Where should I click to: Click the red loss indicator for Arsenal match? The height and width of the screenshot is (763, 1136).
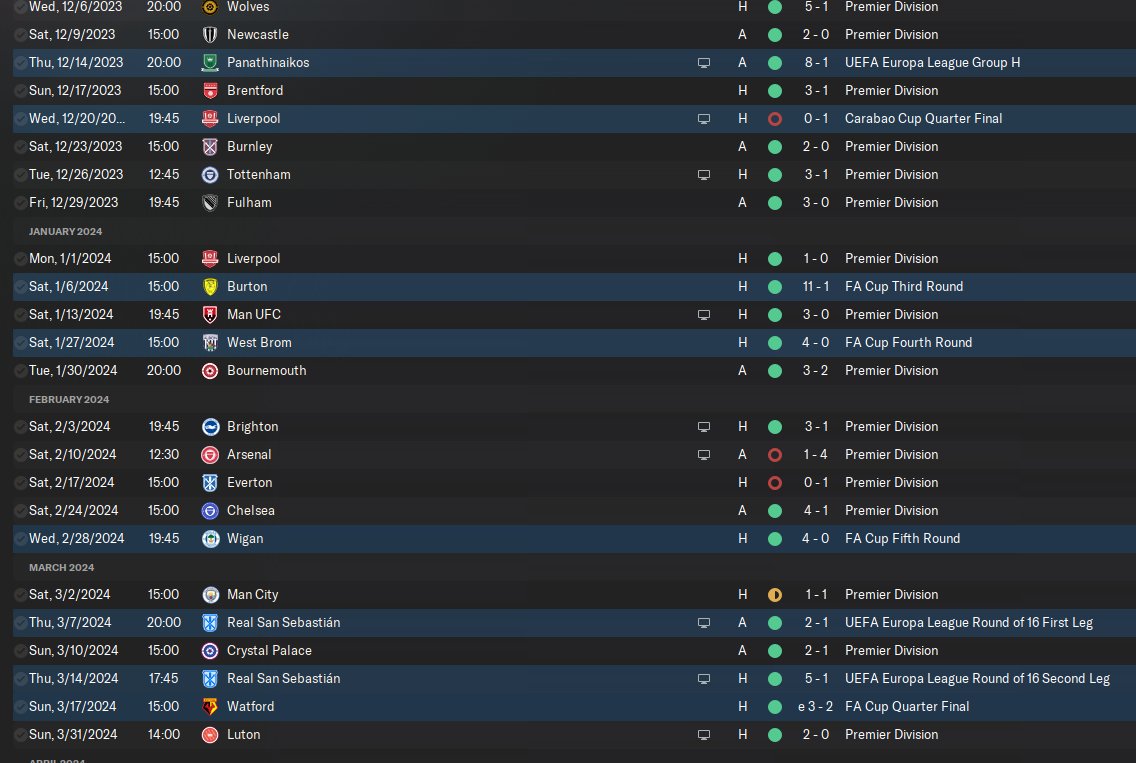[774, 455]
